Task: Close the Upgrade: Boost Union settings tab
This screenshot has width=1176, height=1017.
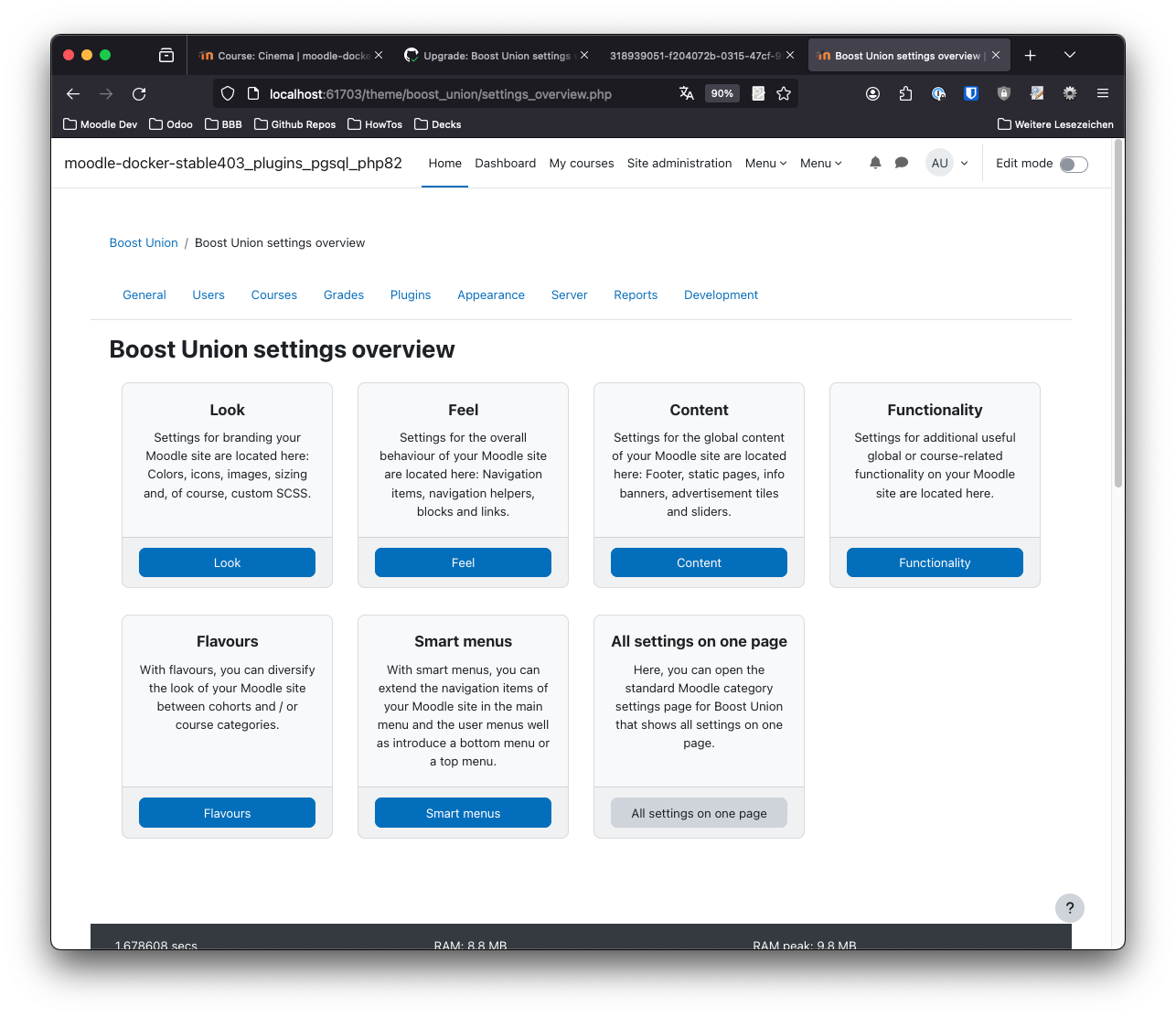Action: click(584, 55)
